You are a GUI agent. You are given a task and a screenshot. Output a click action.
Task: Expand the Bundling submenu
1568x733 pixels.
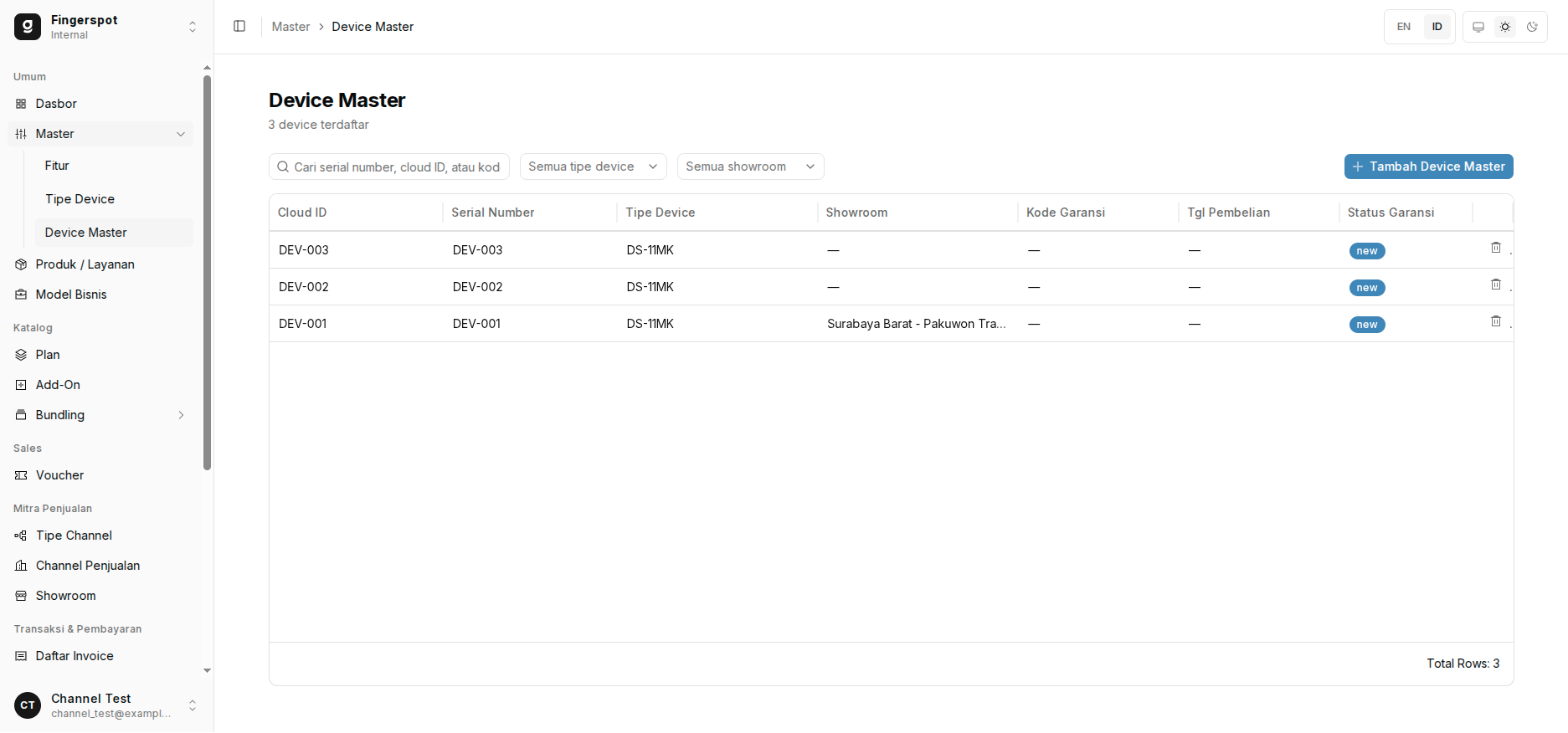(x=100, y=415)
